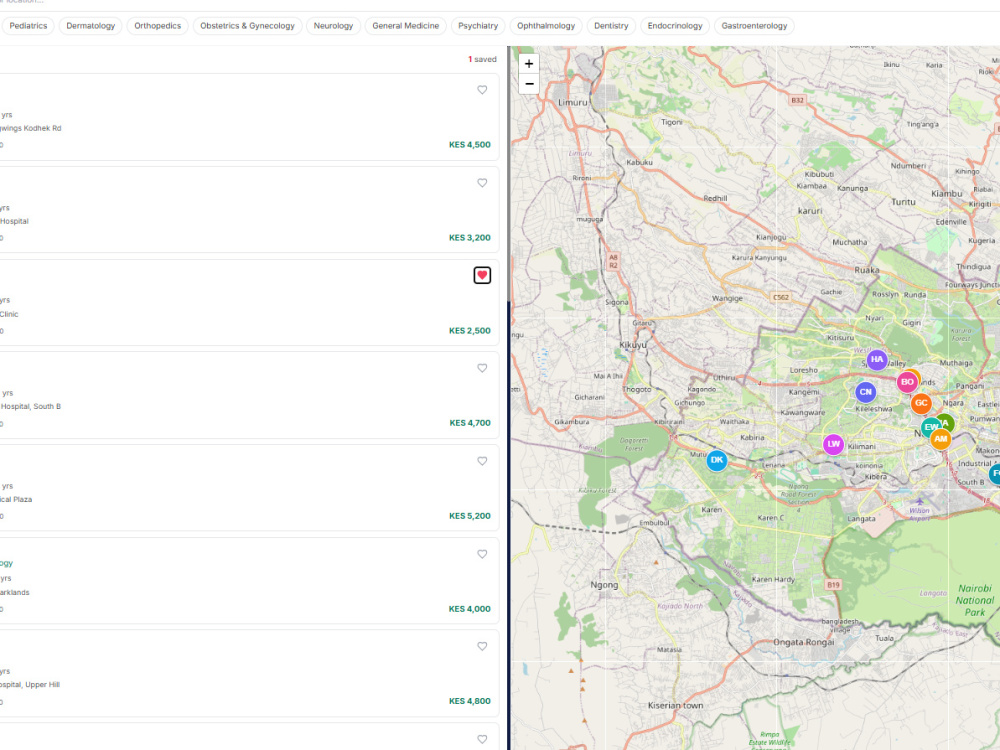The height and width of the screenshot is (750, 1000).
Task: Click the KES 3,200 price
Action: [469, 238]
